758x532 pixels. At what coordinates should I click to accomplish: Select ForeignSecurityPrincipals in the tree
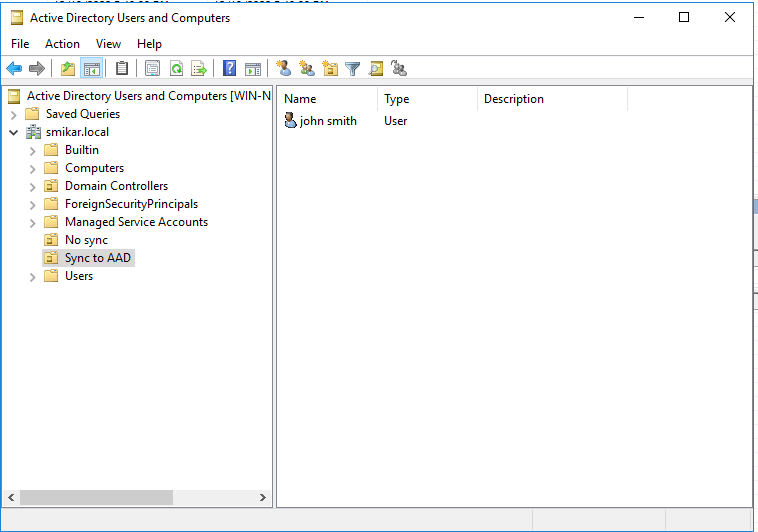[131, 204]
